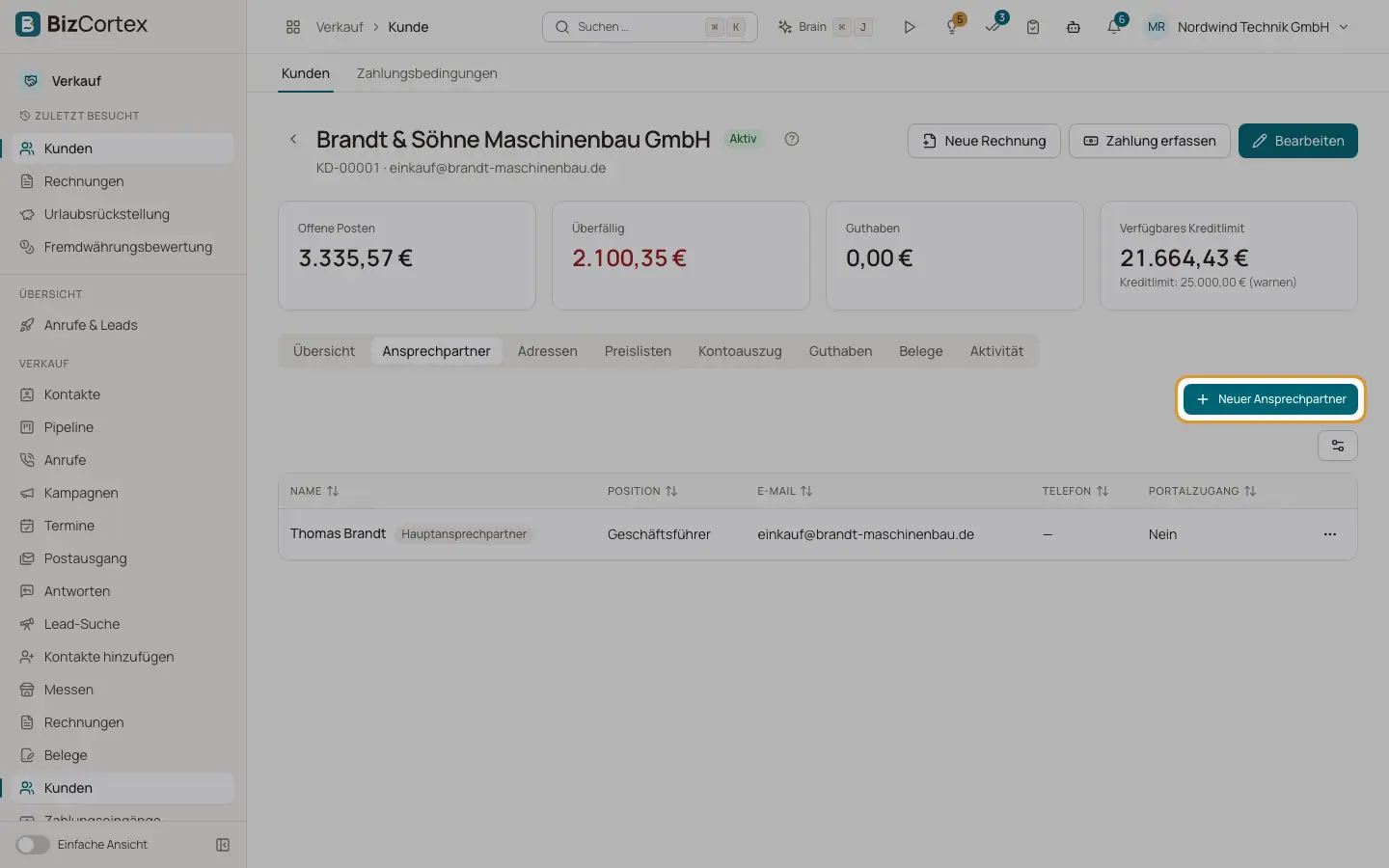Click the Verkauf breadcrumb link

click(340, 27)
